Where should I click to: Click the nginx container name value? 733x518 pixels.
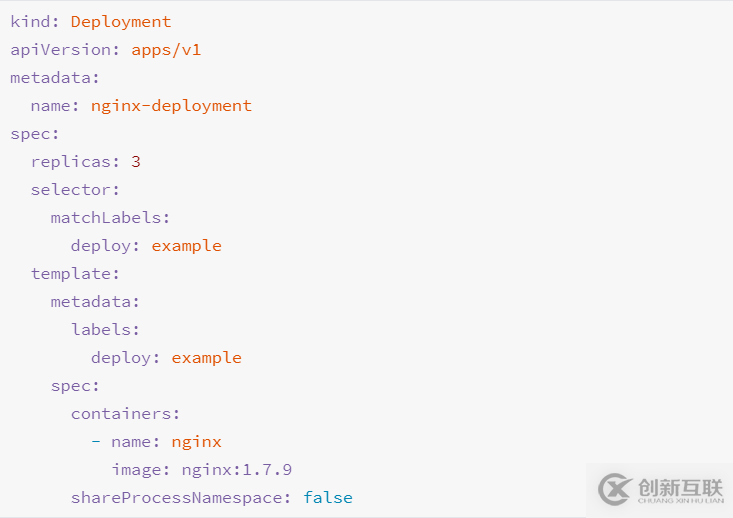coord(196,441)
